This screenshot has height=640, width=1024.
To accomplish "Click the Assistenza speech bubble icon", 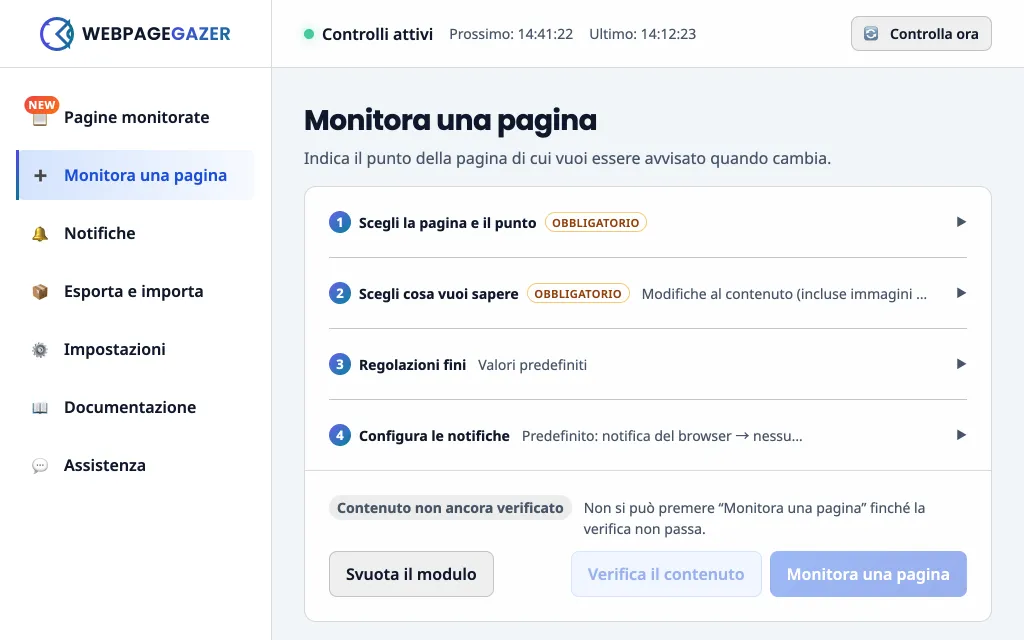I will pyautogui.click(x=40, y=466).
